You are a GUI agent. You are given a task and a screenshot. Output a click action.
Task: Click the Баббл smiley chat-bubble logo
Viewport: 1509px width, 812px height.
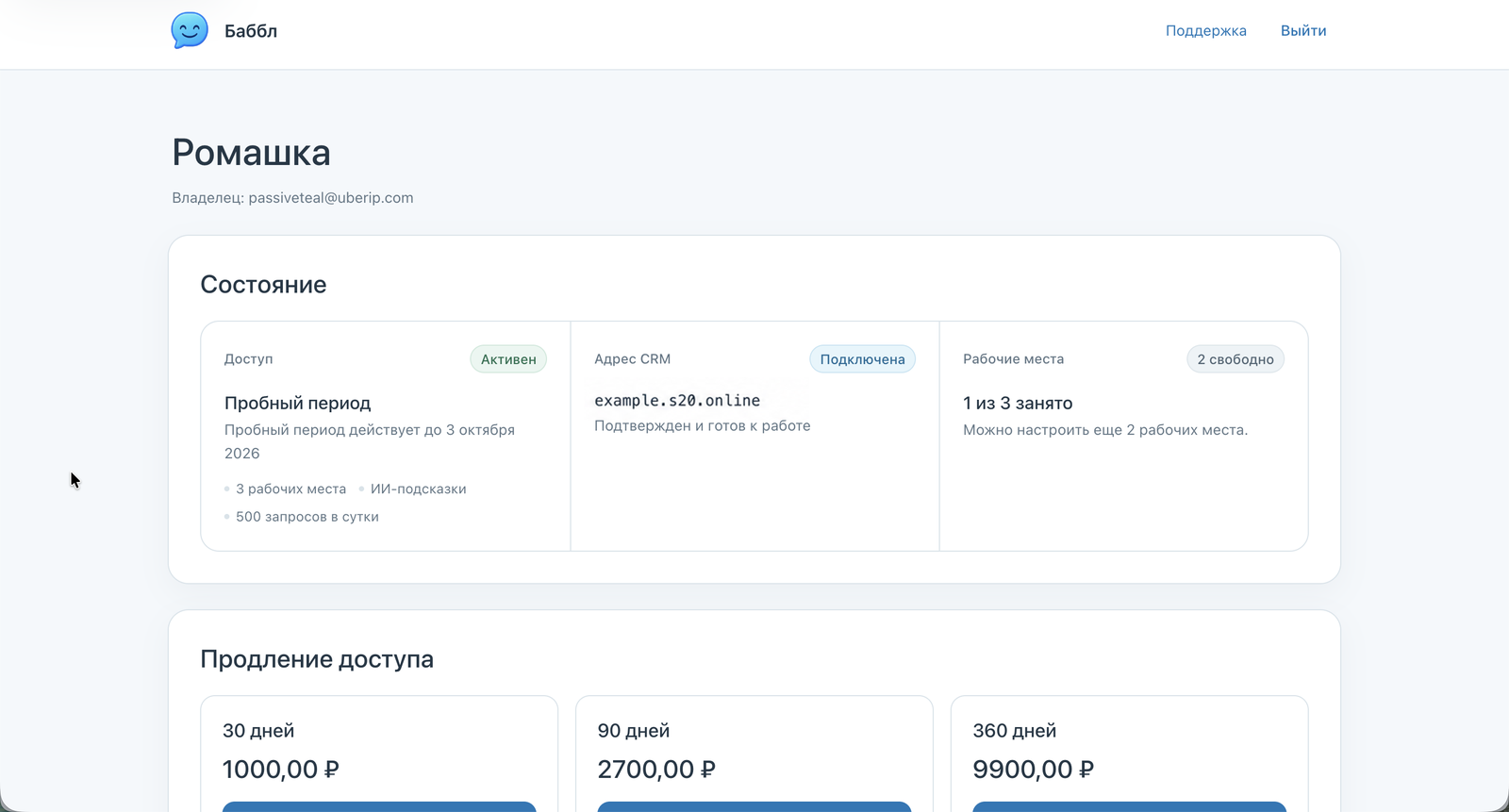click(x=190, y=30)
